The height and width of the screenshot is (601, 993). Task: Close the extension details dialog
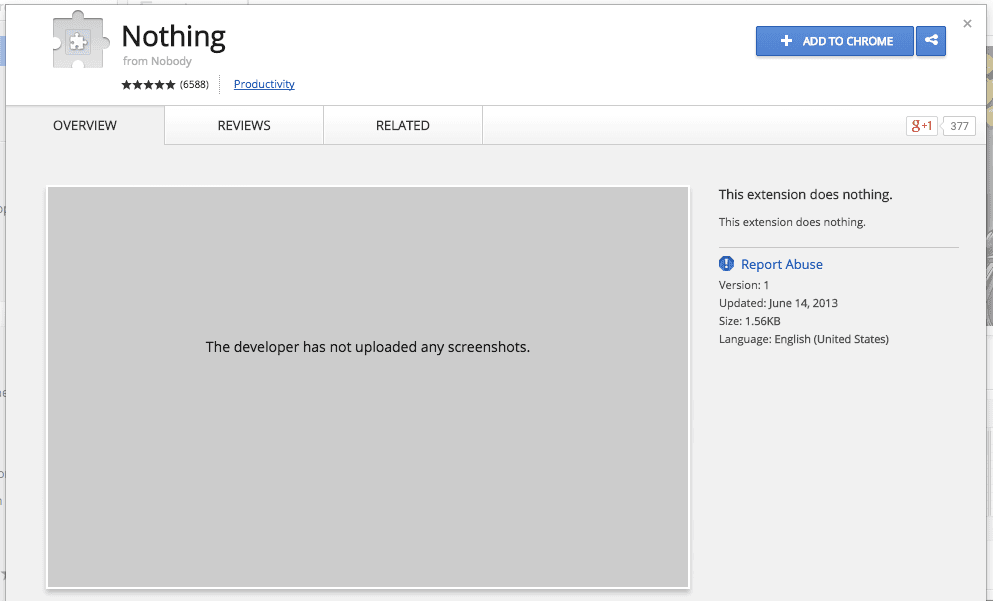[x=967, y=23]
